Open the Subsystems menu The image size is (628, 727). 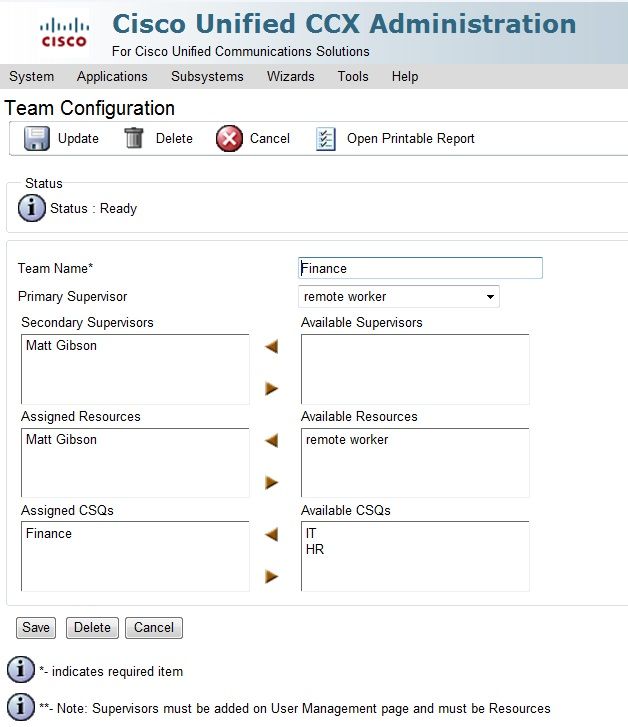pos(207,77)
